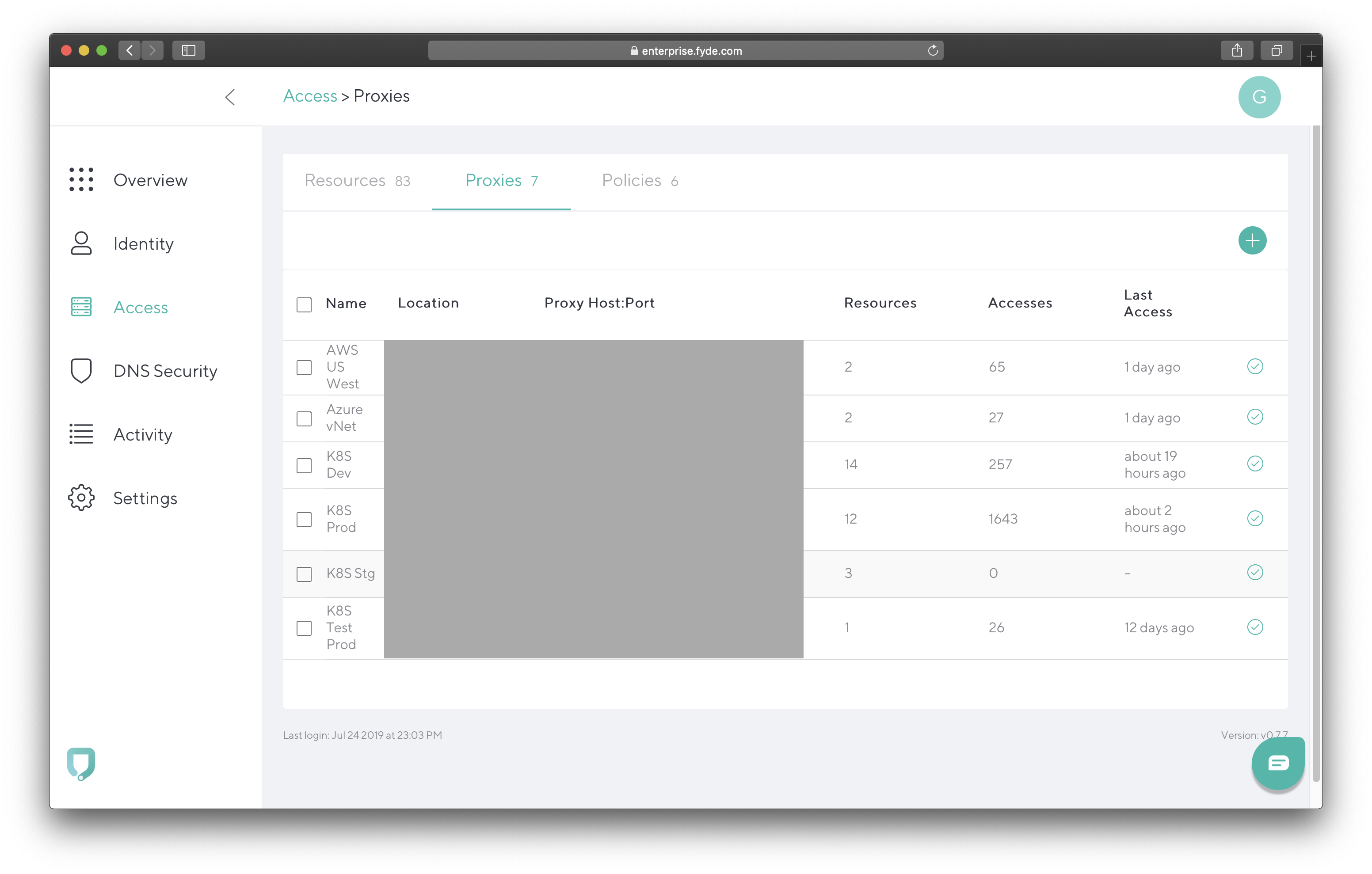Click the Settings gear icon in sidebar
The image size is (1372, 874).
pos(81,498)
